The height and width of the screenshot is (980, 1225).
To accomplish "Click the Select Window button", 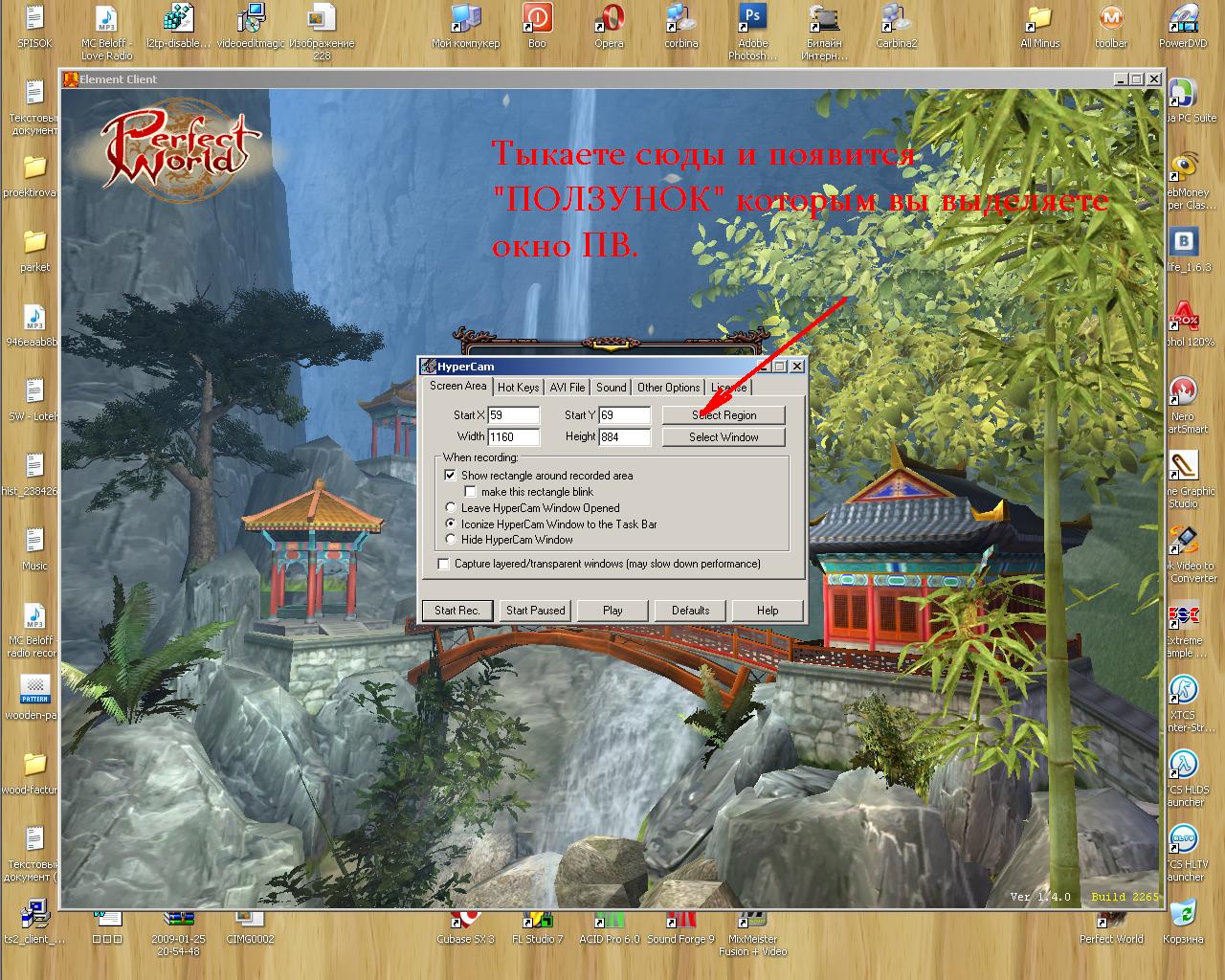I will click(x=724, y=437).
